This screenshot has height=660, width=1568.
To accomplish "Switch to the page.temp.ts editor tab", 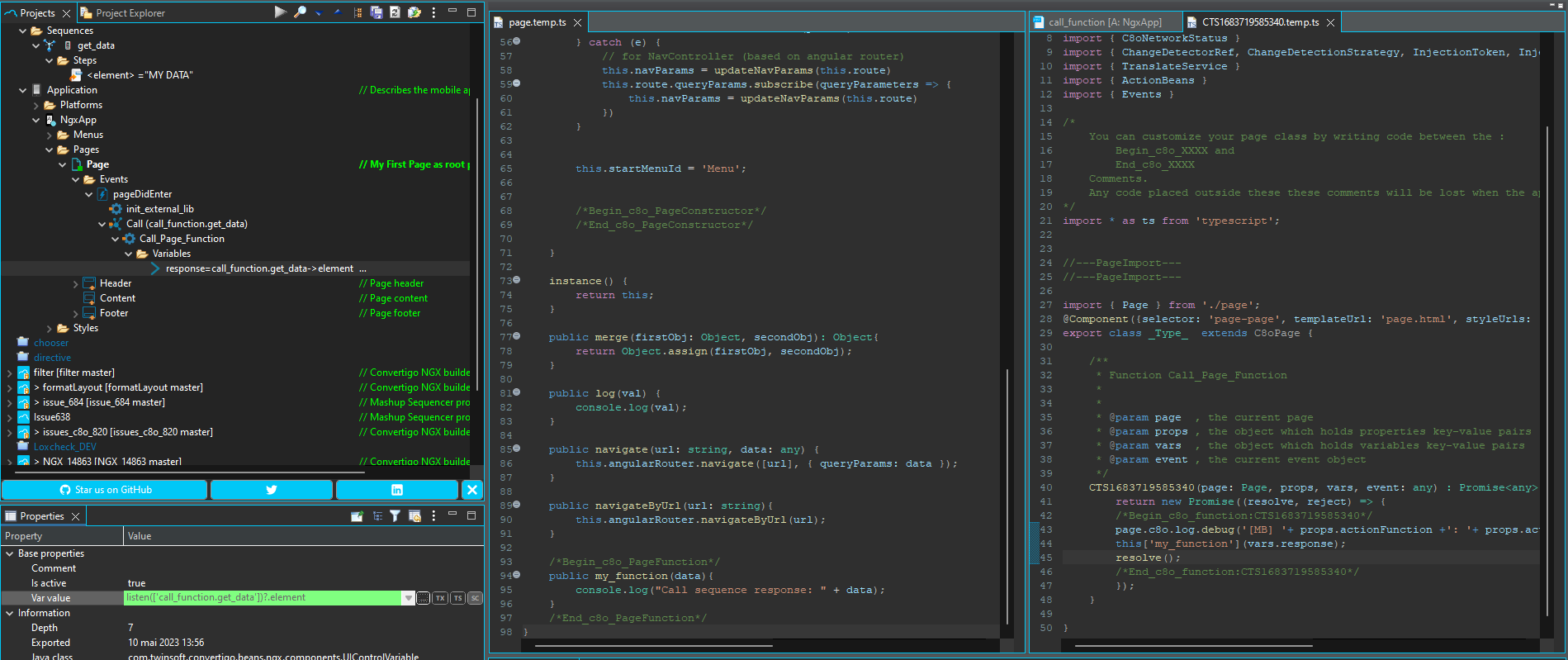I will [537, 22].
